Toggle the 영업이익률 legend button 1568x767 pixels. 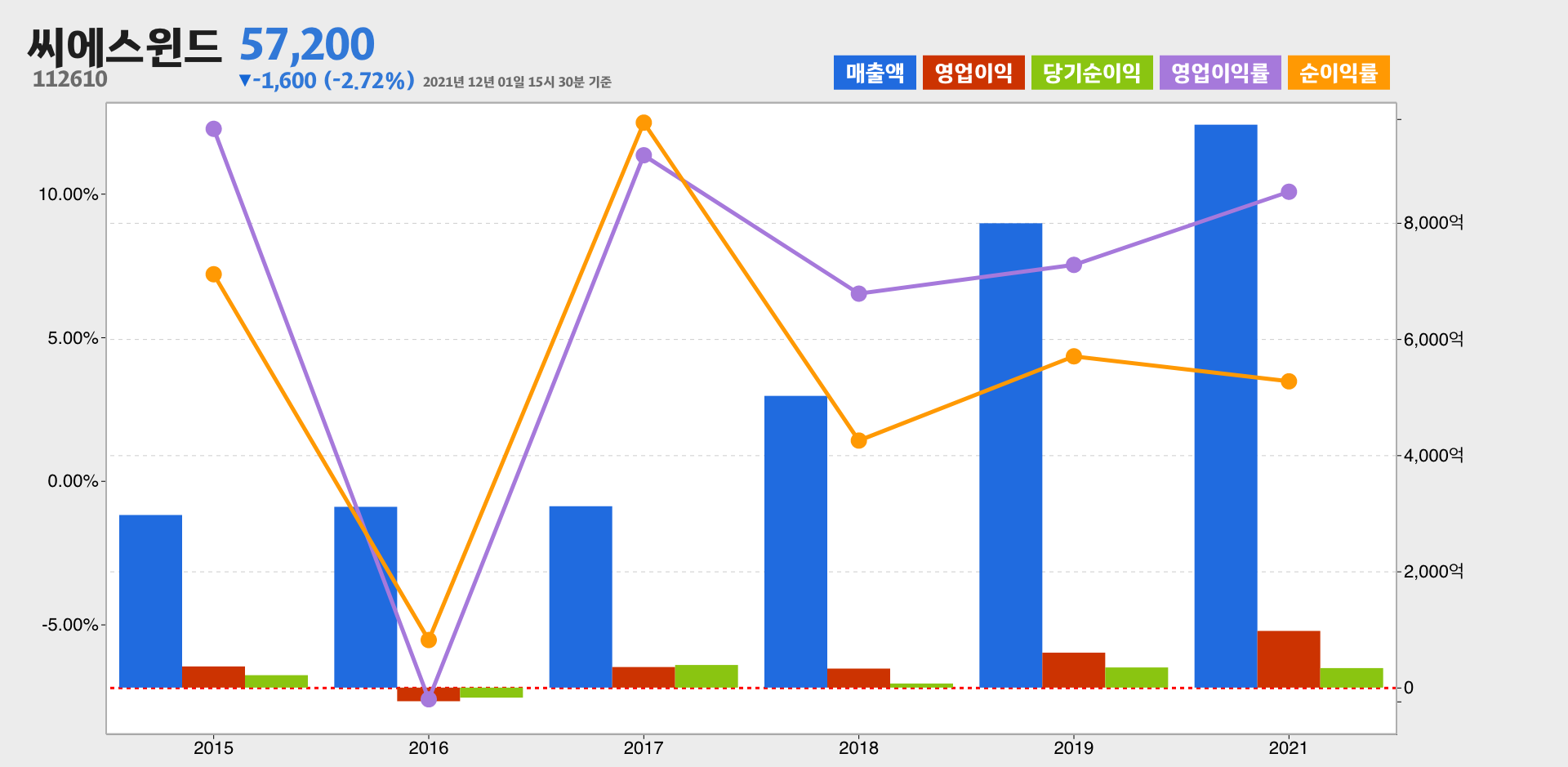[x=1220, y=73]
